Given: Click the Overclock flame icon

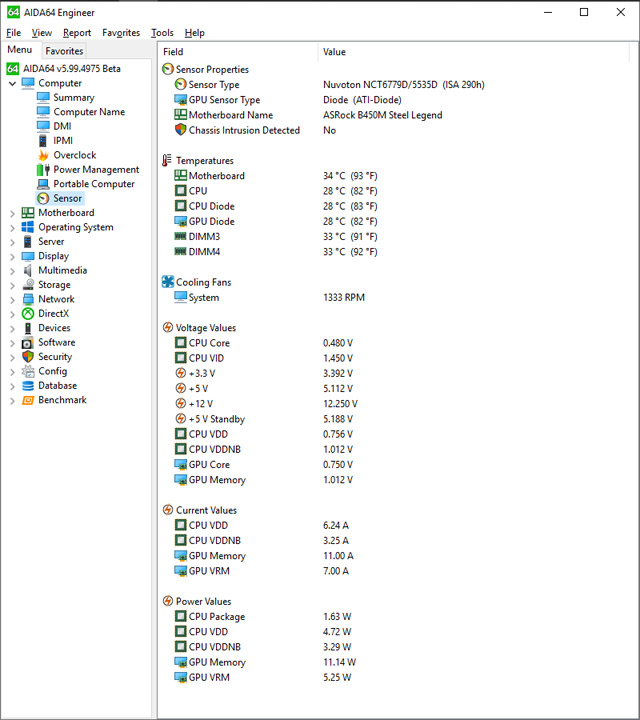Looking at the screenshot, I should tap(43, 155).
